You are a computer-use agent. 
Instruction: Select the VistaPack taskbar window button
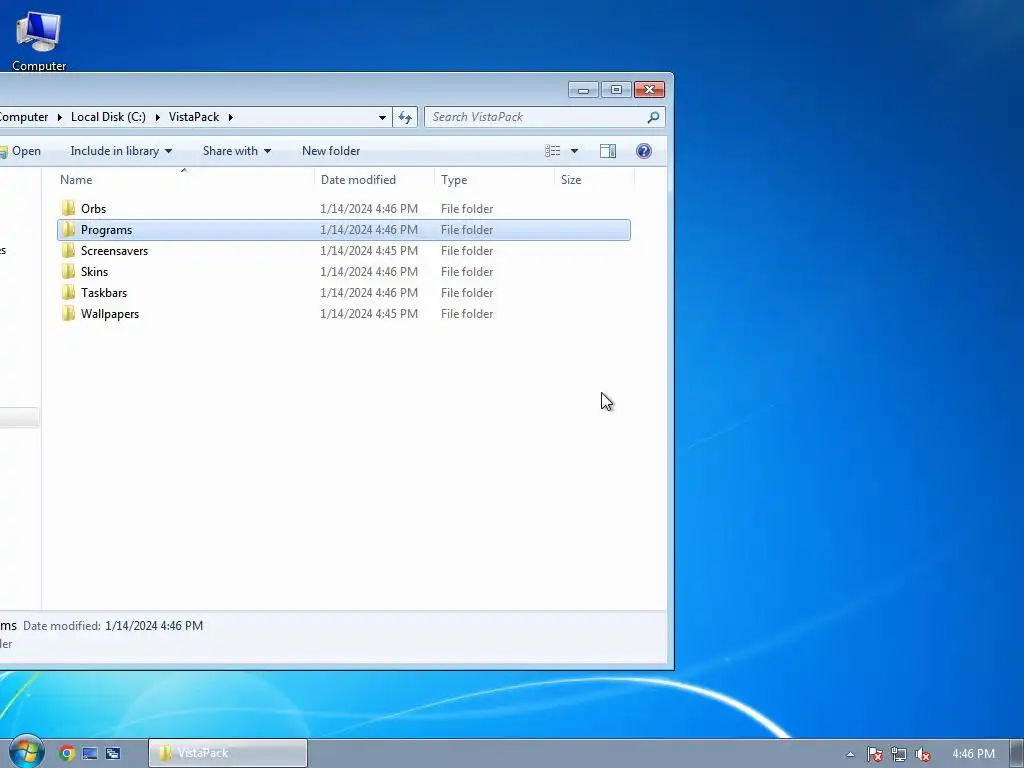[x=227, y=753]
